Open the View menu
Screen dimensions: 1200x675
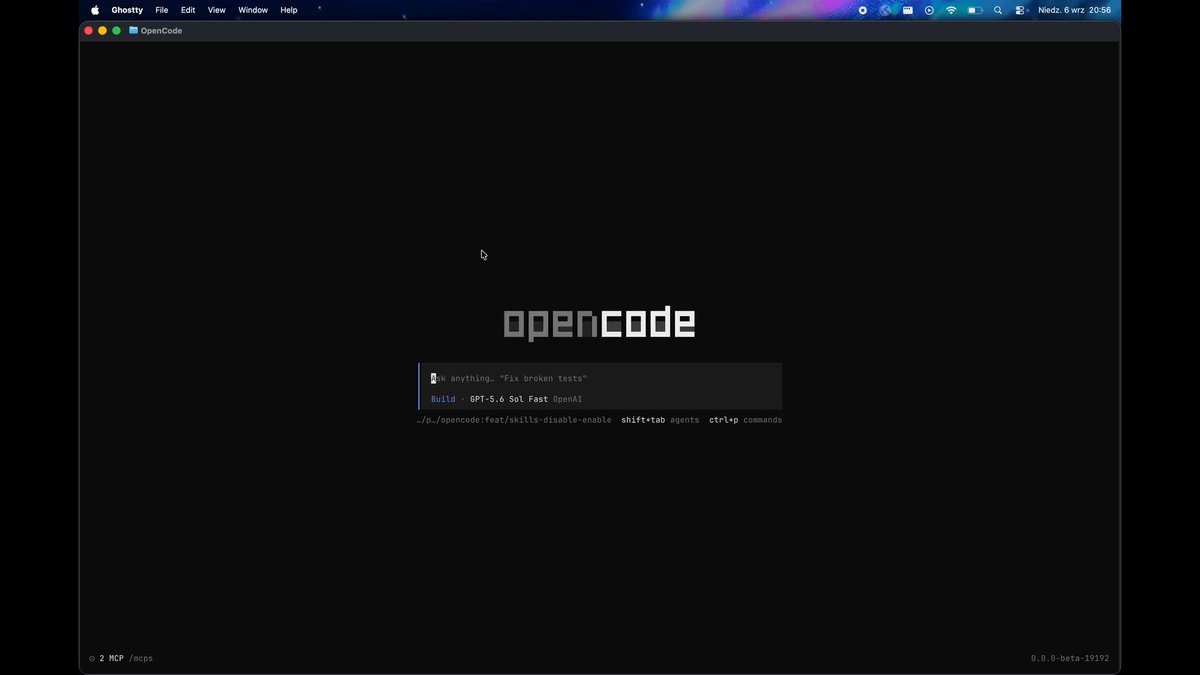tap(216, 10)
